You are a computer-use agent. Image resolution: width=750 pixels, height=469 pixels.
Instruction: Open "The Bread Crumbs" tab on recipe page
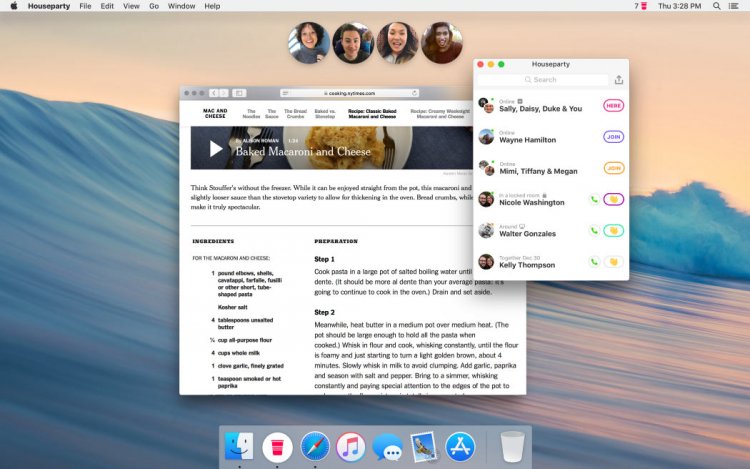[296, 114]
